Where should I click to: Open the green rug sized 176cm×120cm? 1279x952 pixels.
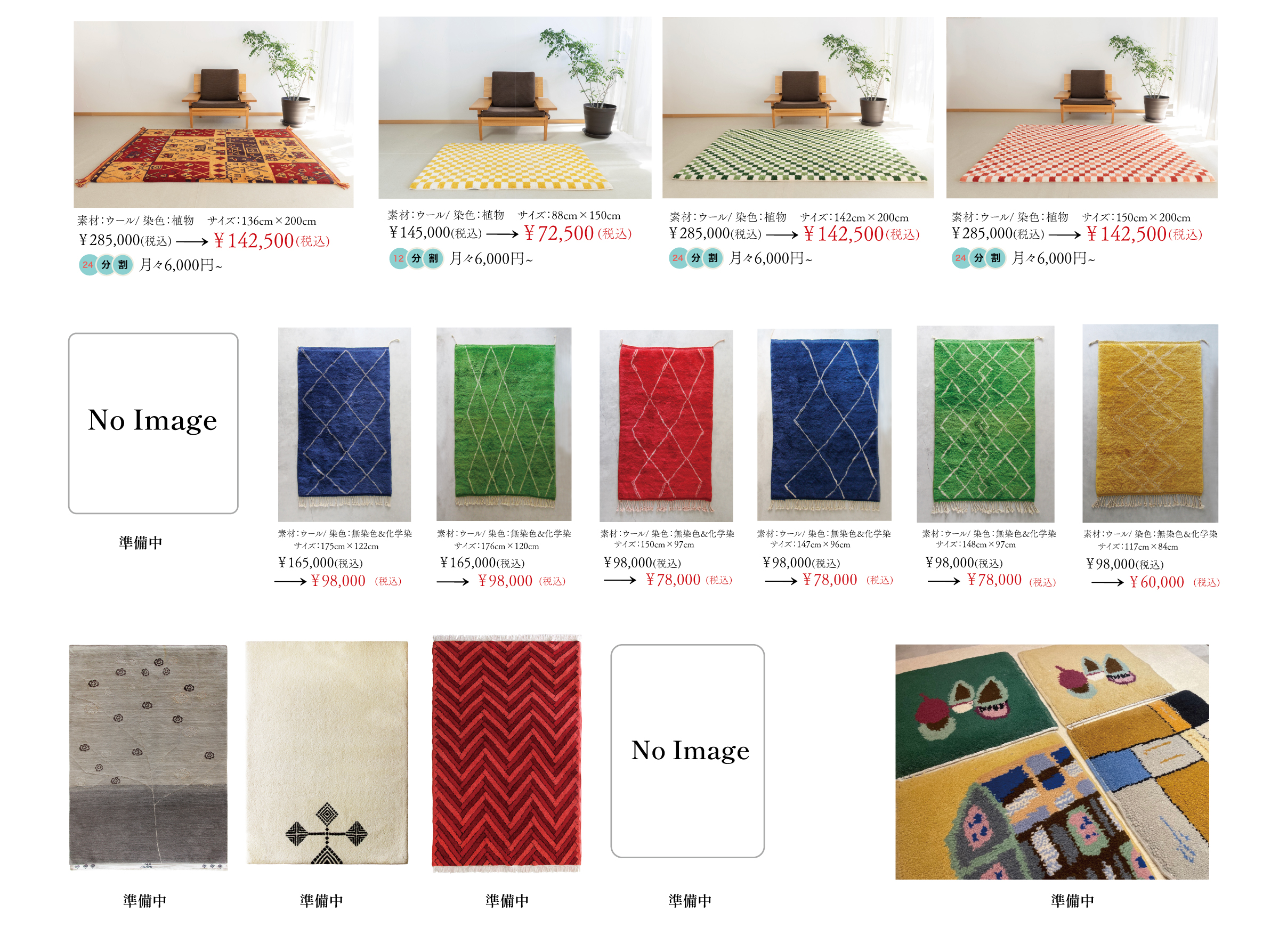503,425
